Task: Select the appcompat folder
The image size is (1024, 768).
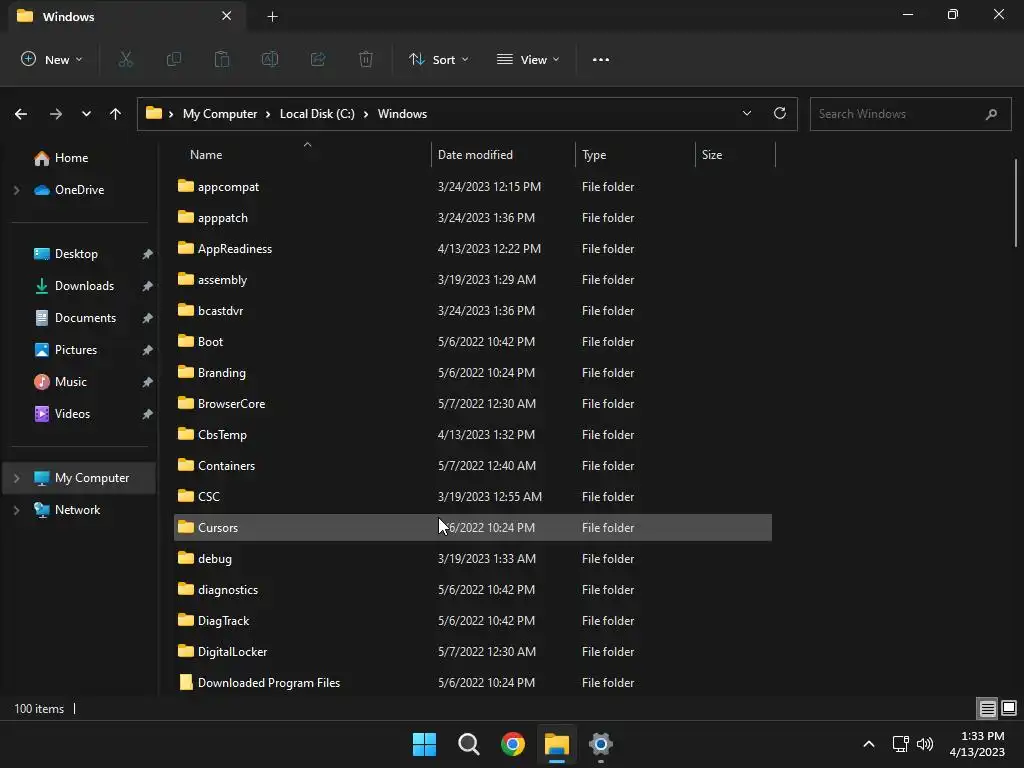Action: click(473, 187)
